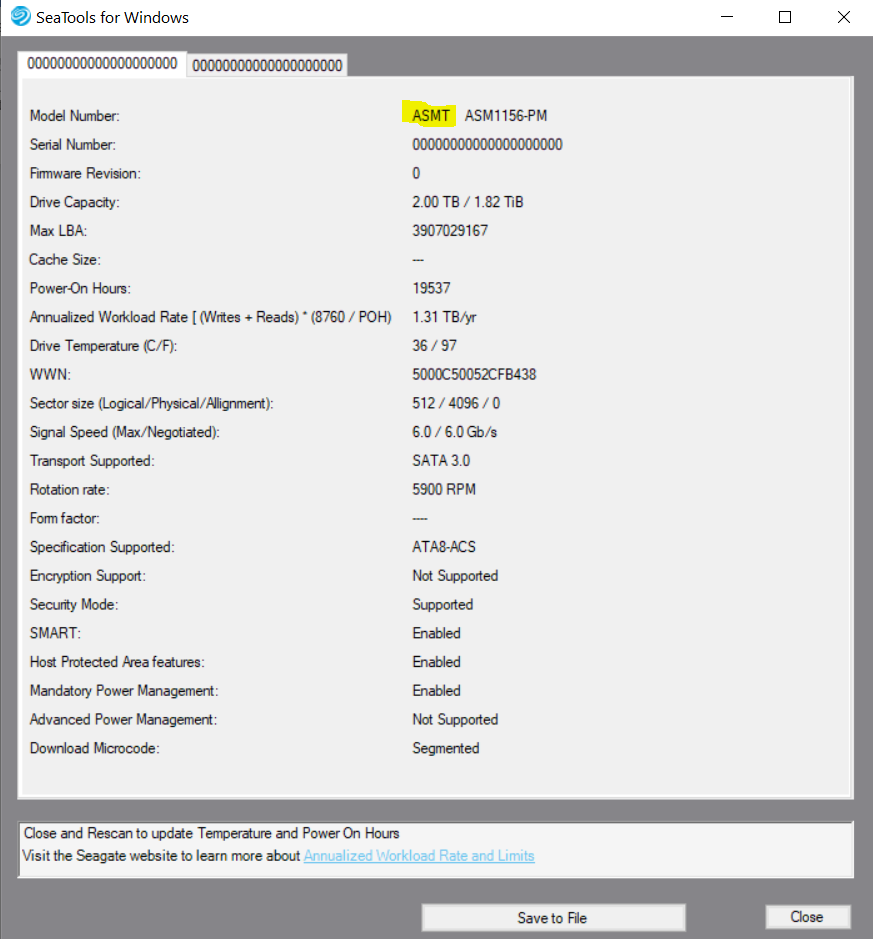This screenshot has height=939, width=873.
Task: Click the ATA8-ACS specification value
Action: 444,547
